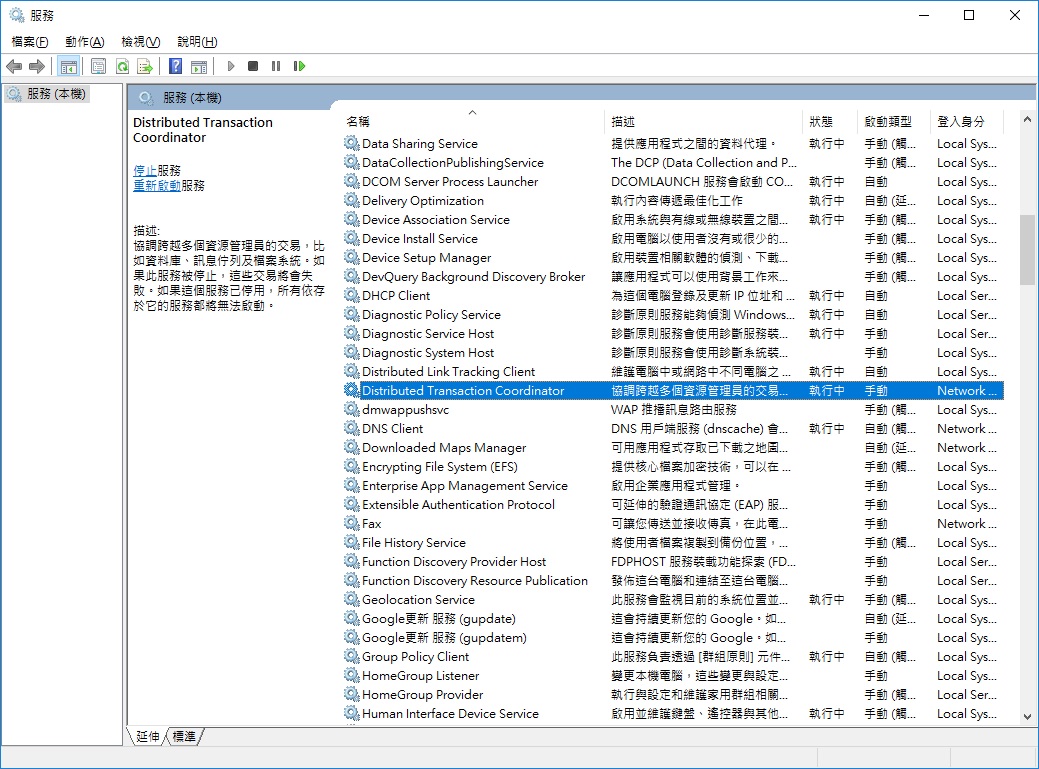Open the Properties toolbar icon
The image size is (1039, 769).
click(x=97, y=66)
